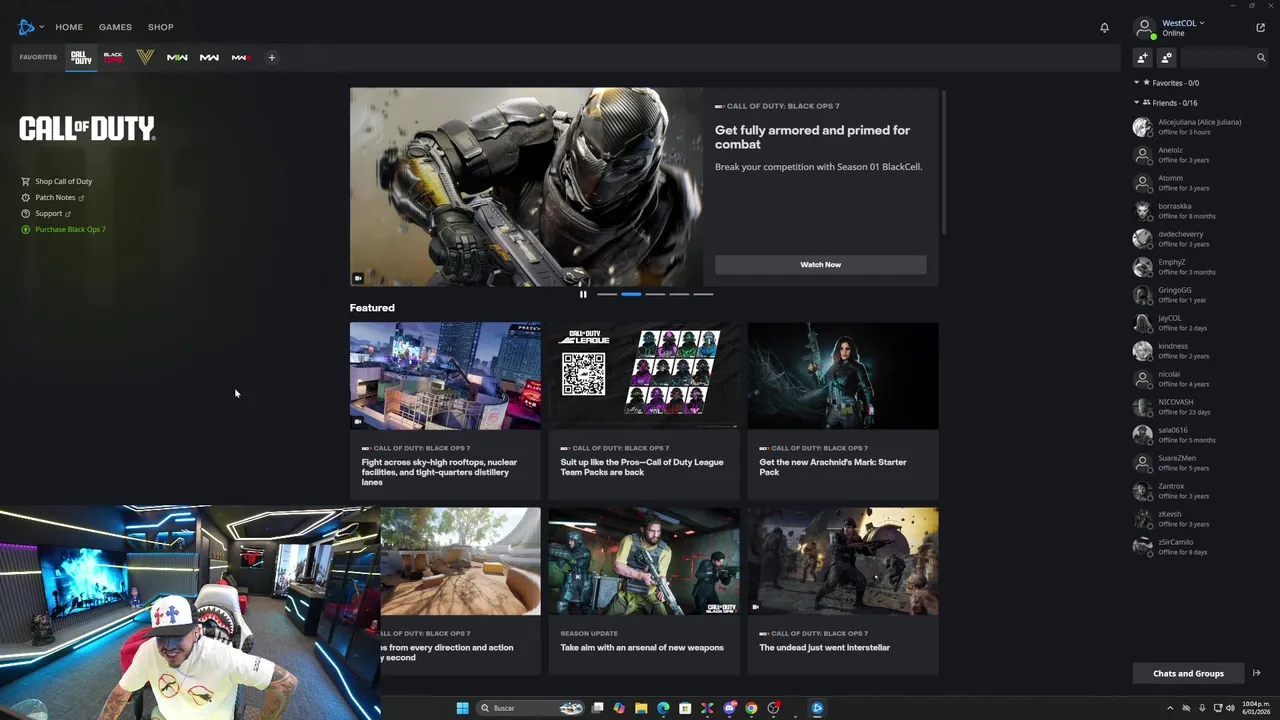This screenshot has width=1280, height=720.
Task: Open Chats and Groups
Action: tap(1188, 673)
